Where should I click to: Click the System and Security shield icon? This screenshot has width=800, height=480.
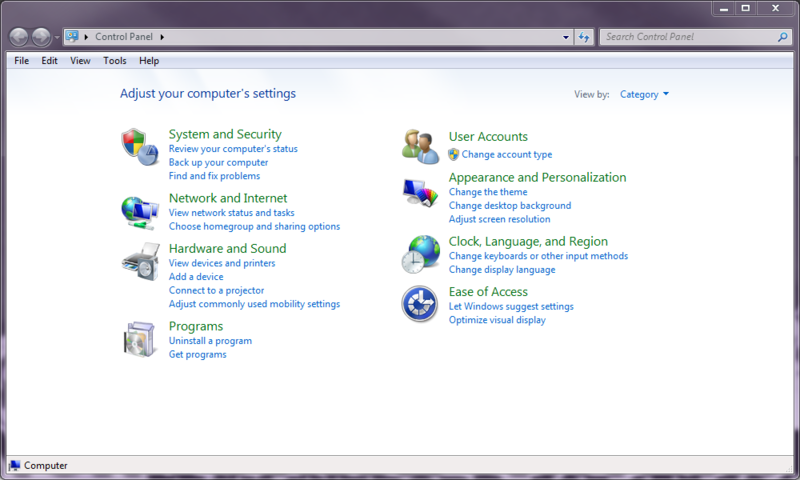[139, 146]
